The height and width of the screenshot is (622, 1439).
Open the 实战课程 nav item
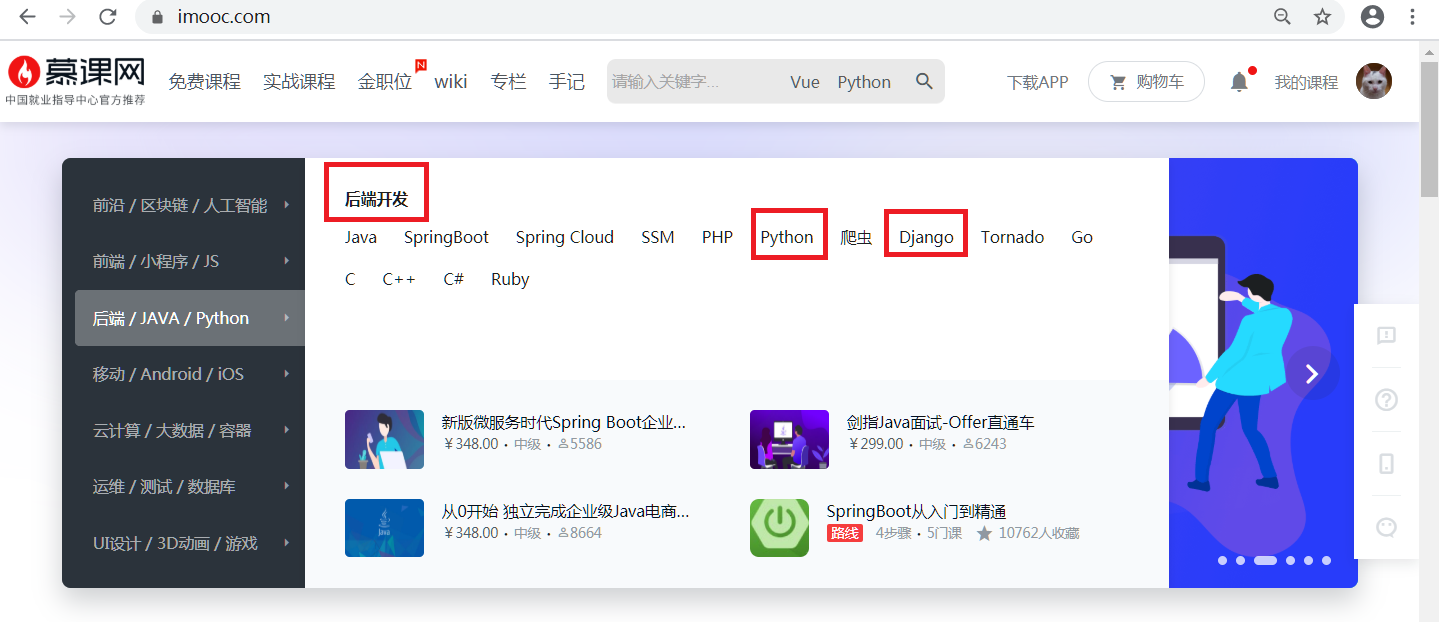[x=299, y=82]
